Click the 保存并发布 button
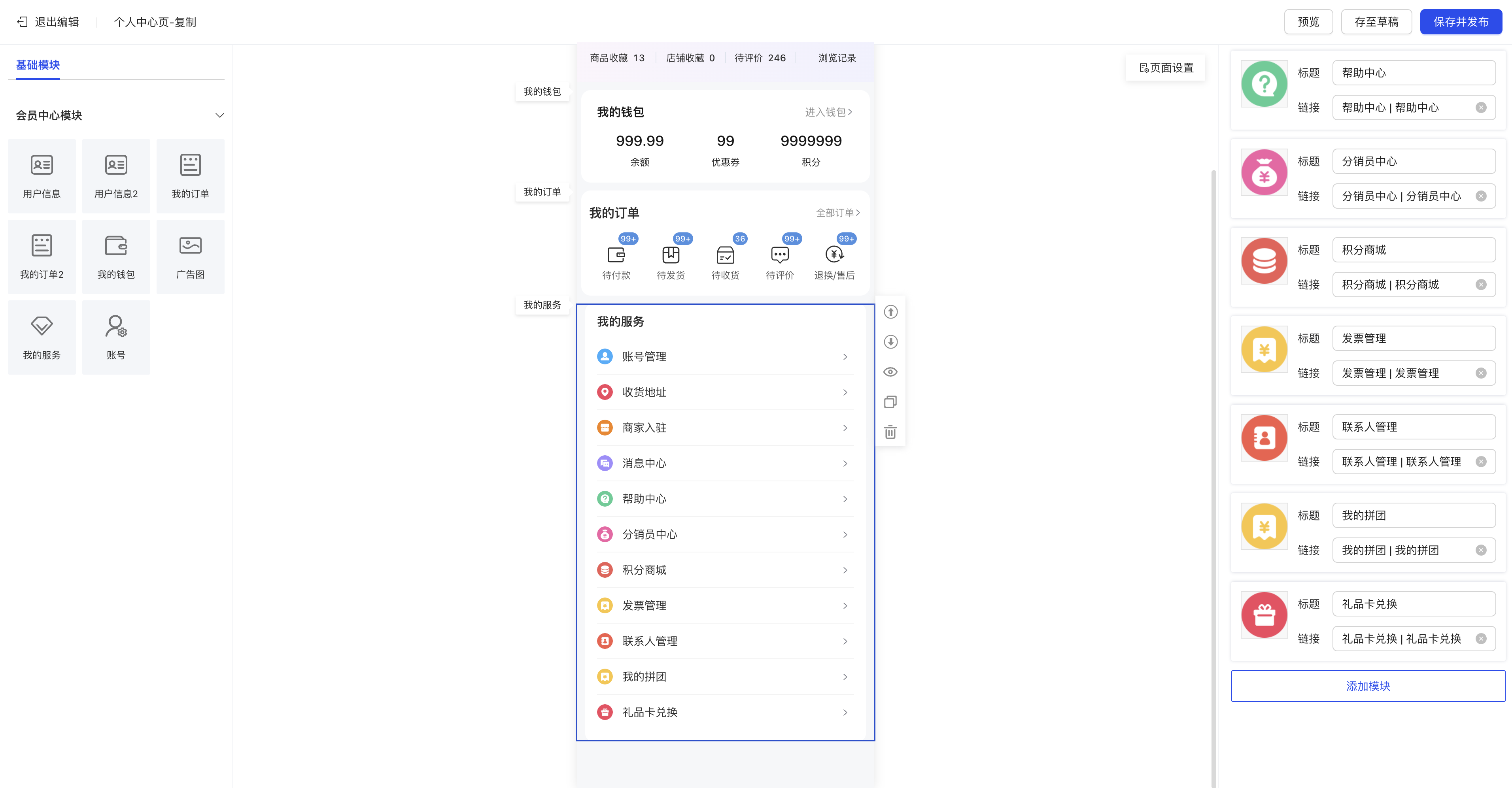 1460,22
